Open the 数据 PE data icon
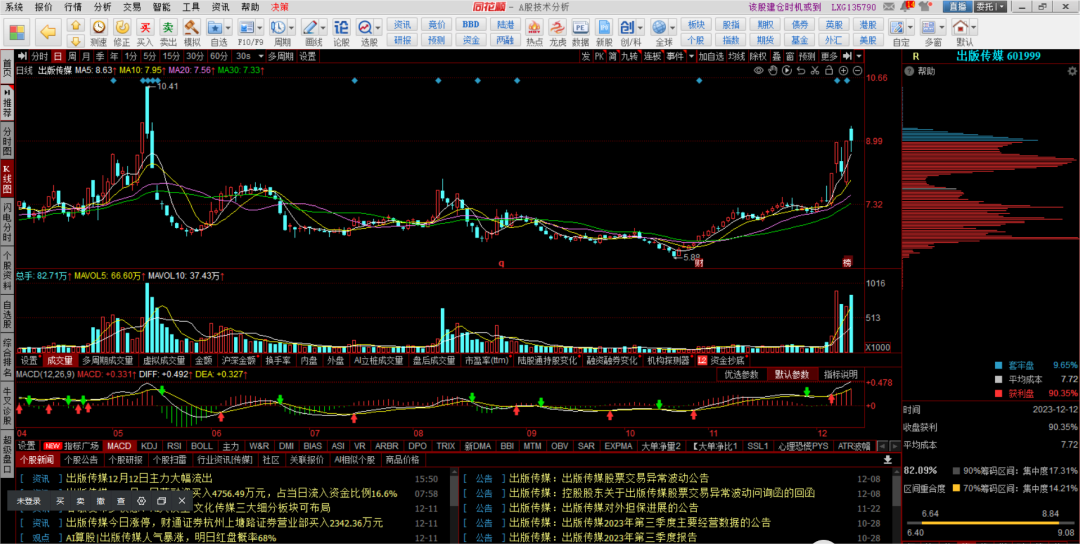Image resolution: width=1080 pixels, height=544 pixels. [x=581, y=27]
